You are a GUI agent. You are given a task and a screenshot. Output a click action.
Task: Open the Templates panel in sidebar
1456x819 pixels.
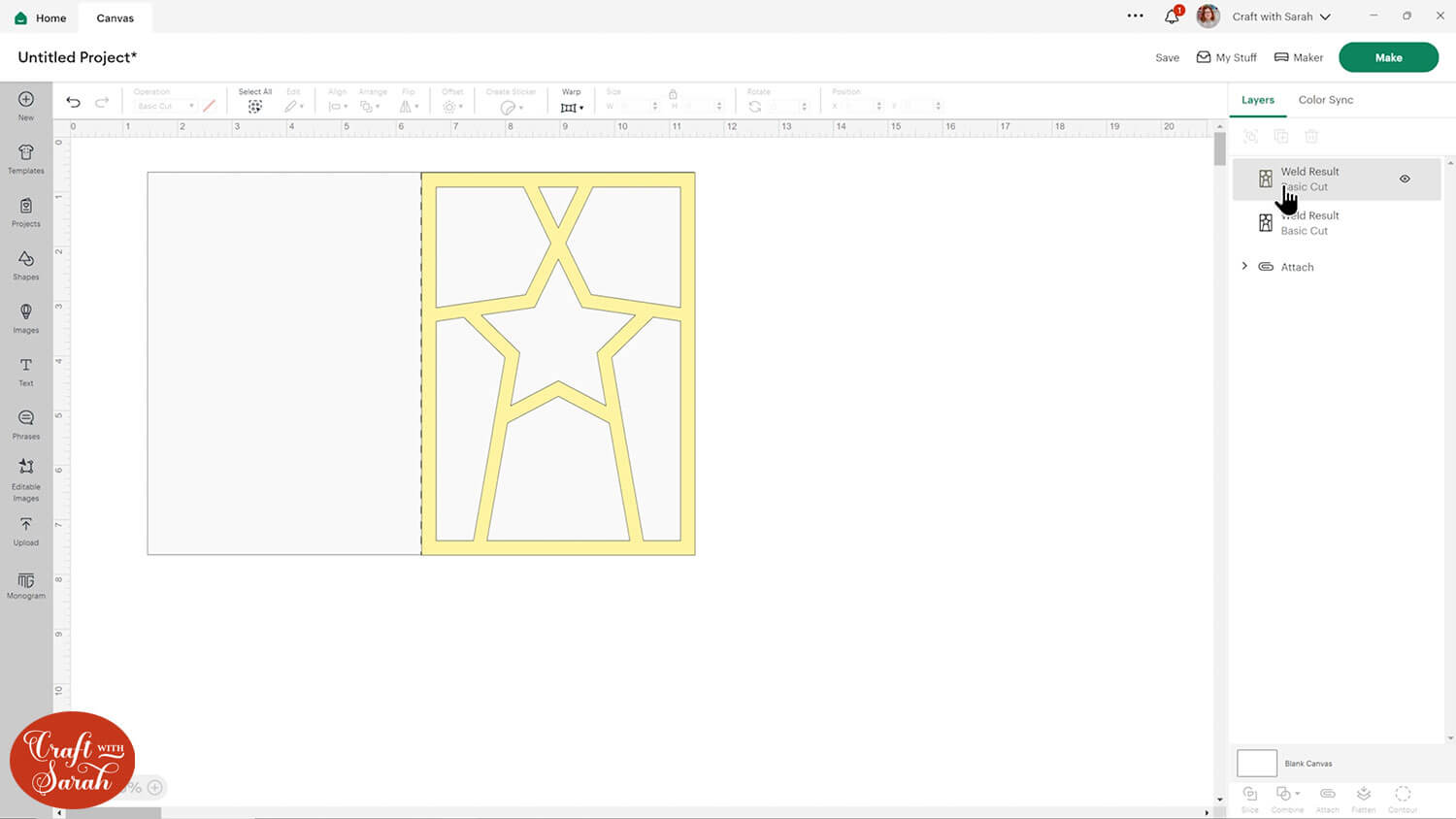(x=26, y=158)
